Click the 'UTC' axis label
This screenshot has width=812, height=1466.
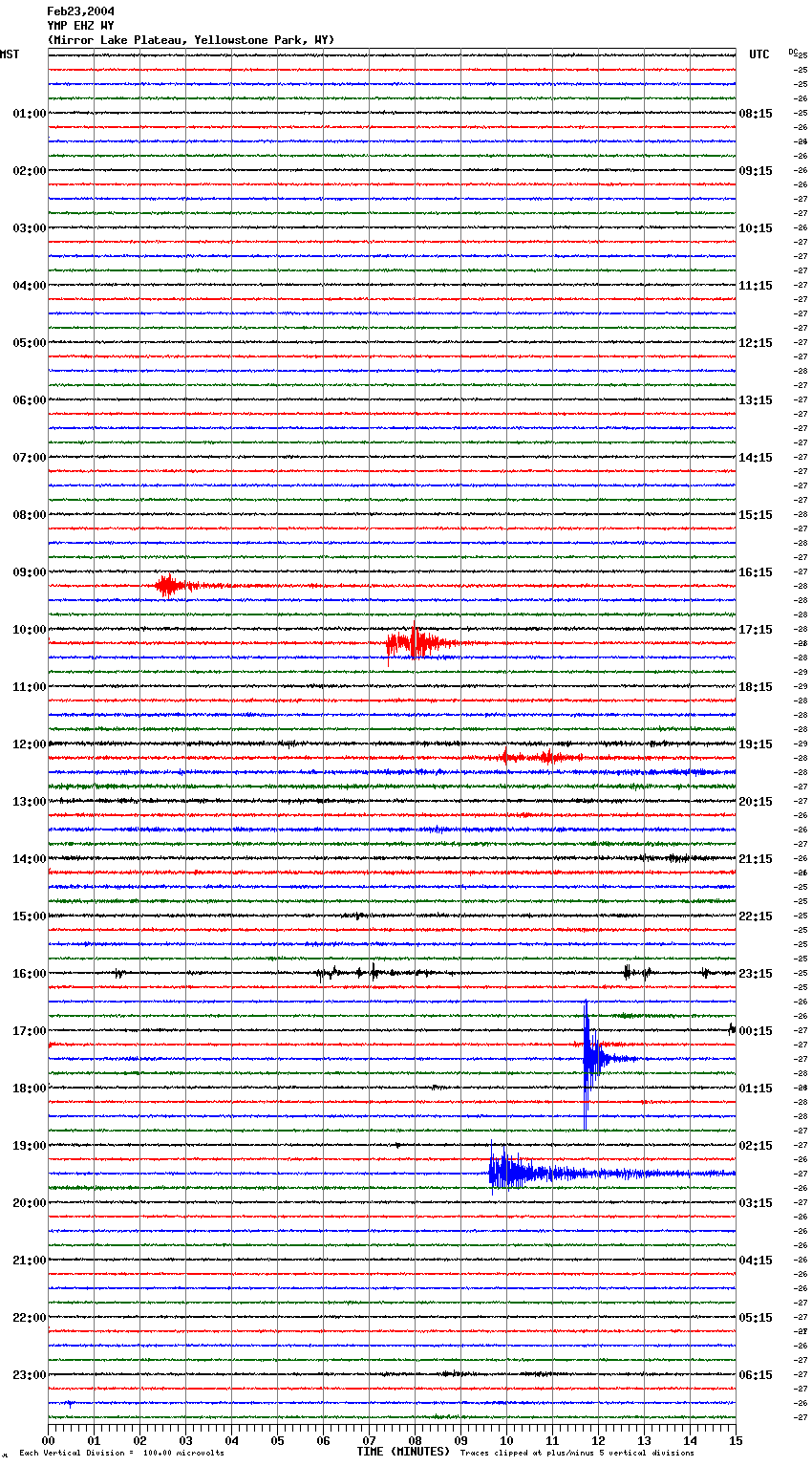759,54
